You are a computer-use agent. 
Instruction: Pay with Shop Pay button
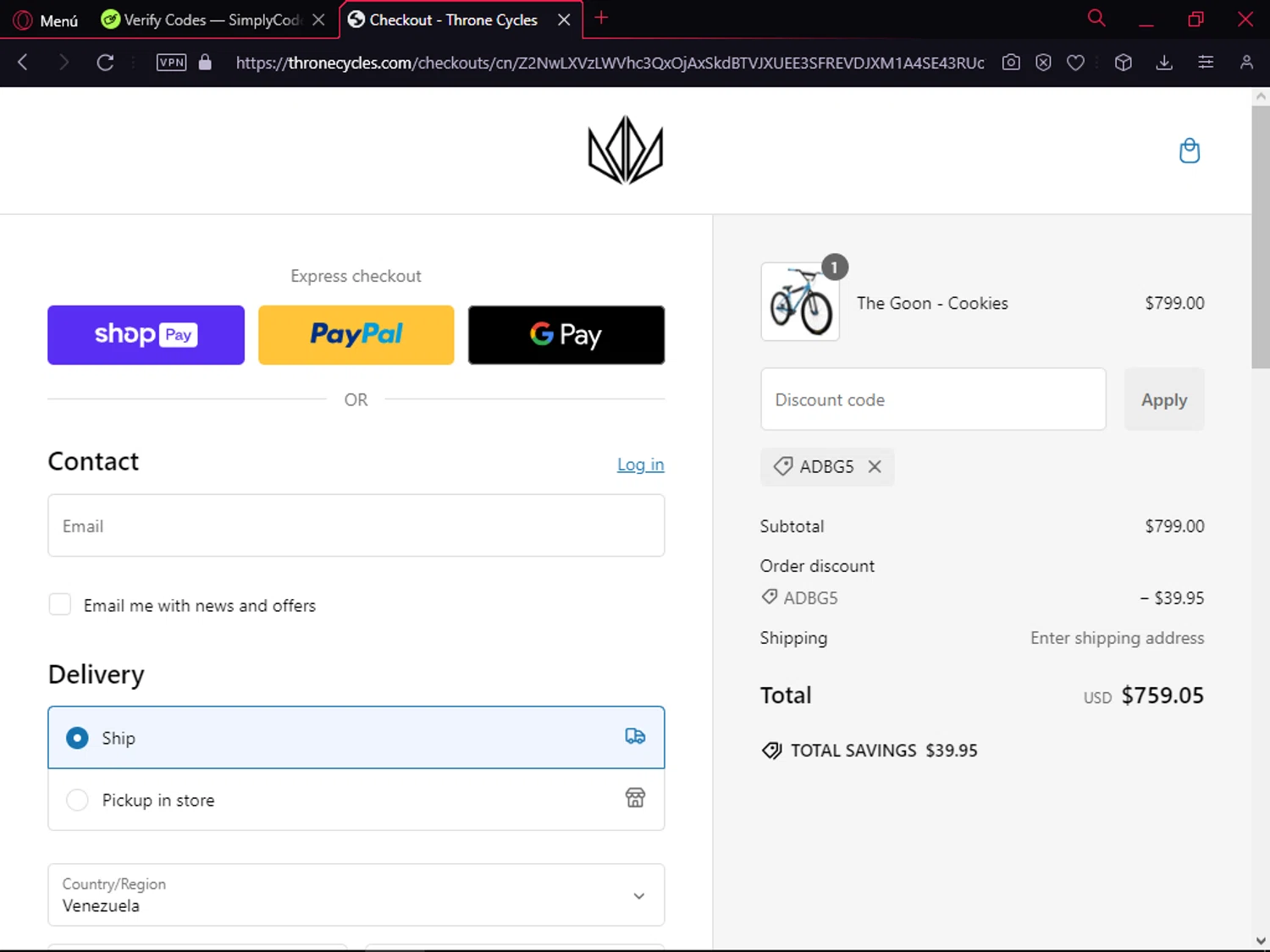[x=146, y=335]
